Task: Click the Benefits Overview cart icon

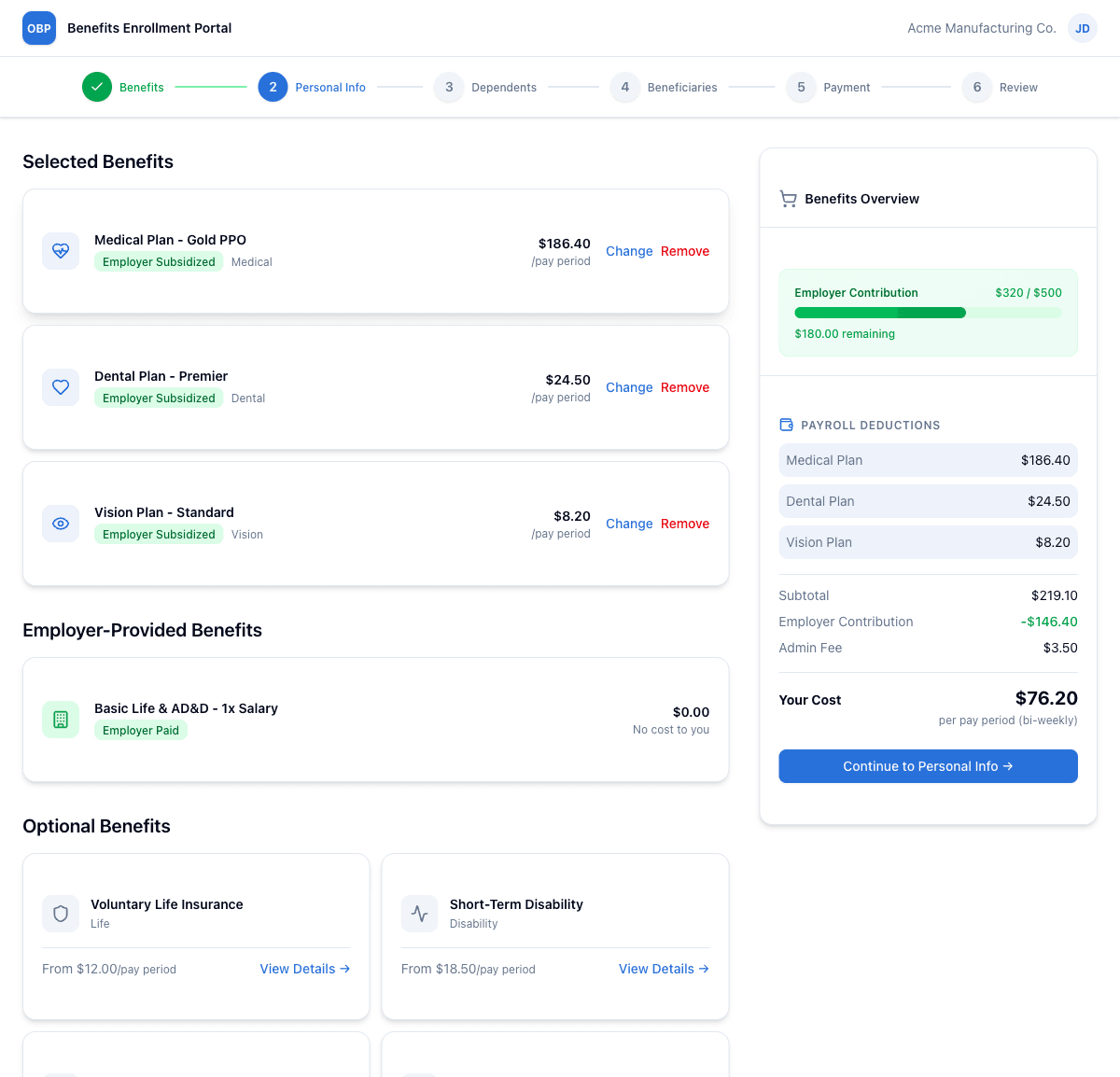Action: point(789,199)
